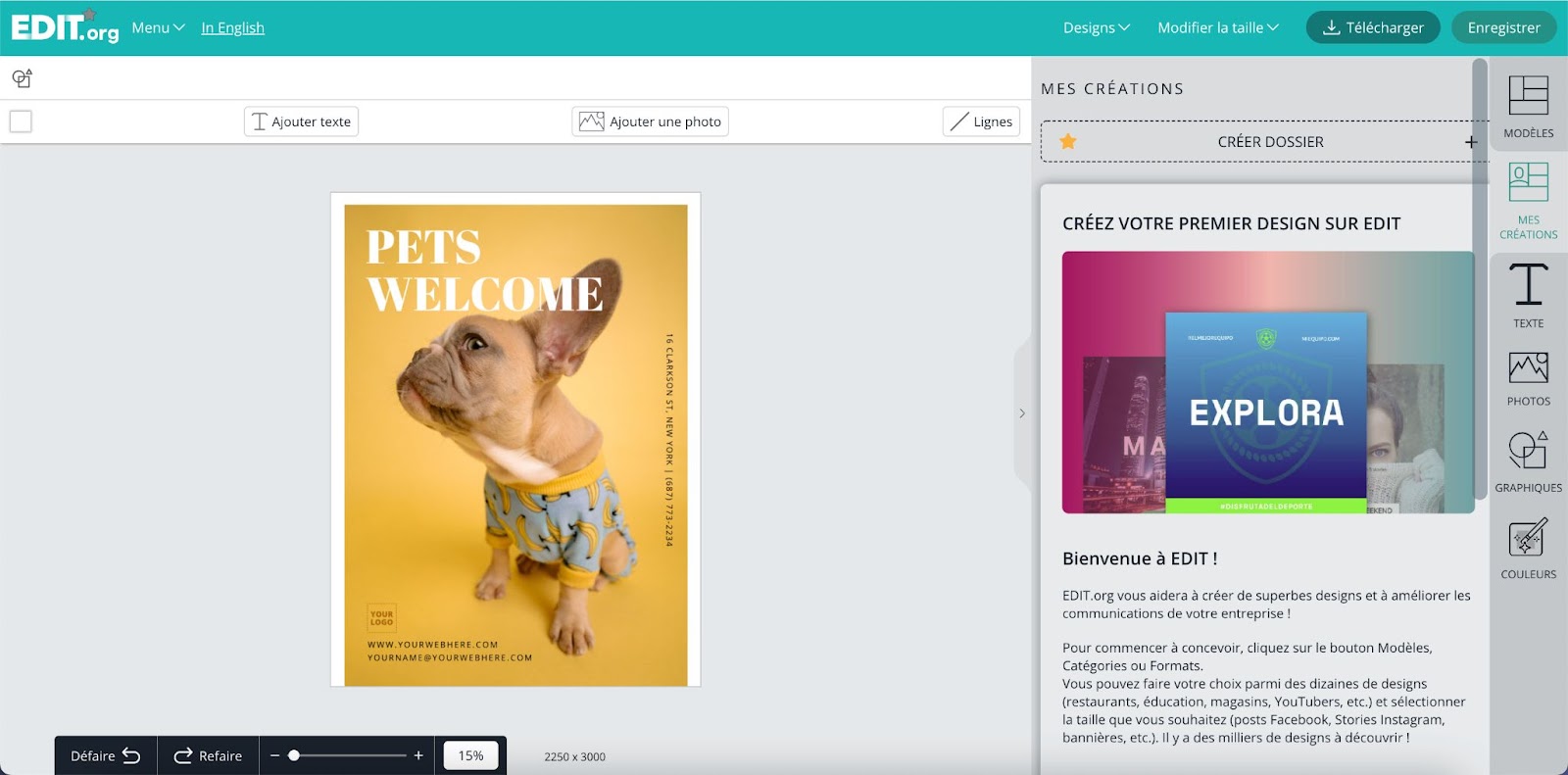Zoom in with the plus icon
The image size is (1568, 775).
[418, 755]
